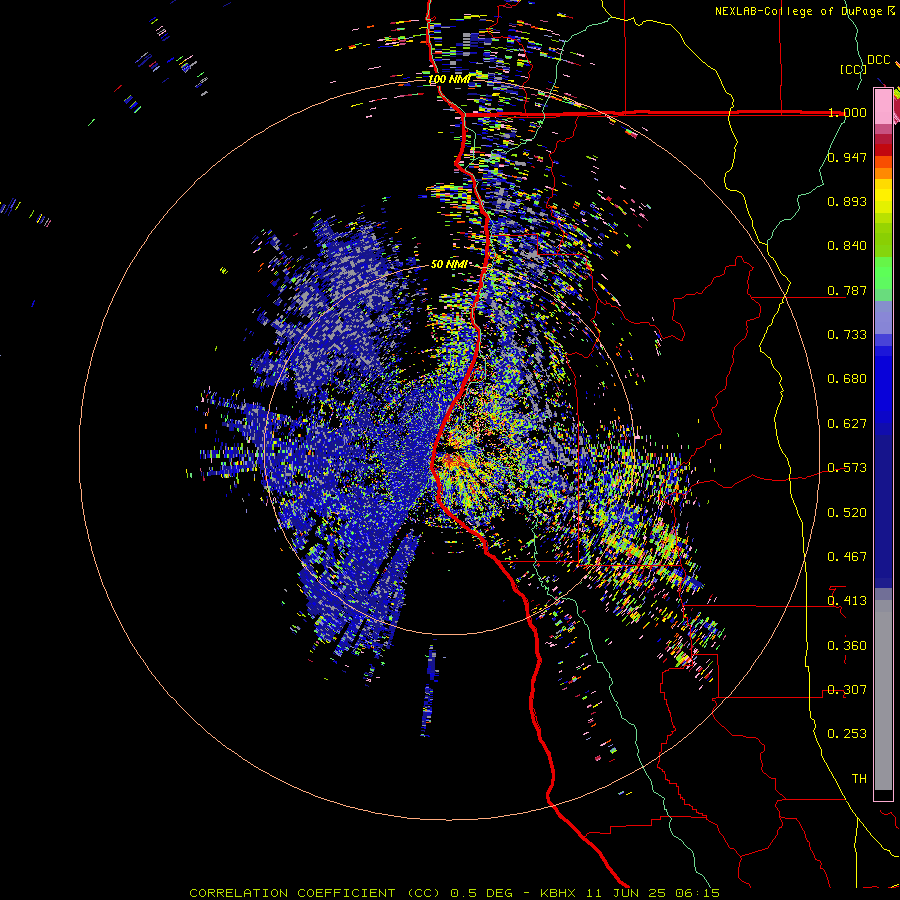The image size is (900, 900).
Task: Click the 0.253 scale value
Action: pos(847,734)
